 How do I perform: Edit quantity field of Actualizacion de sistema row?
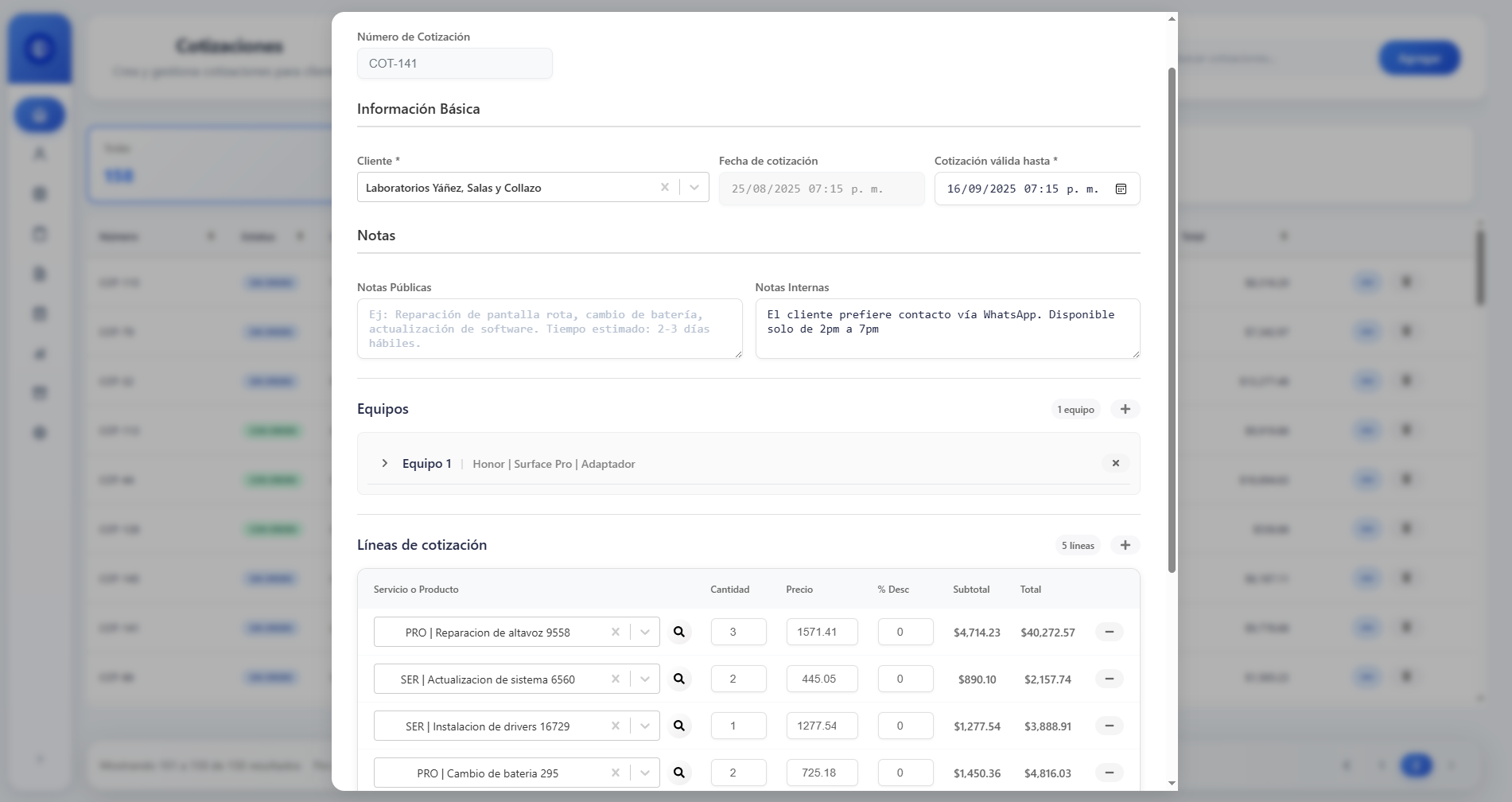738,679
